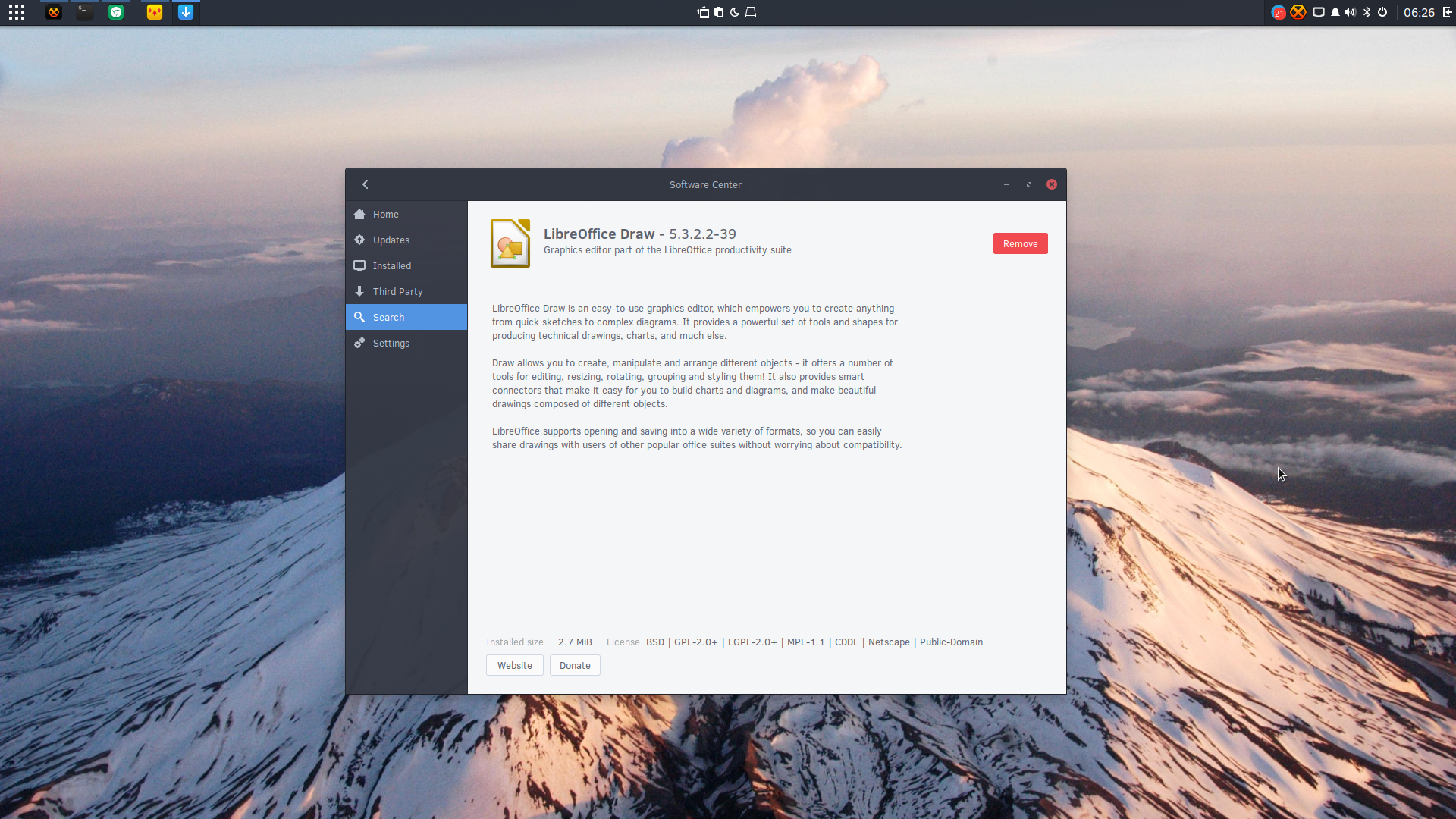Screen dimensions: 1456x819
Task: Show the Installed packages list
Action: [406, 266]
